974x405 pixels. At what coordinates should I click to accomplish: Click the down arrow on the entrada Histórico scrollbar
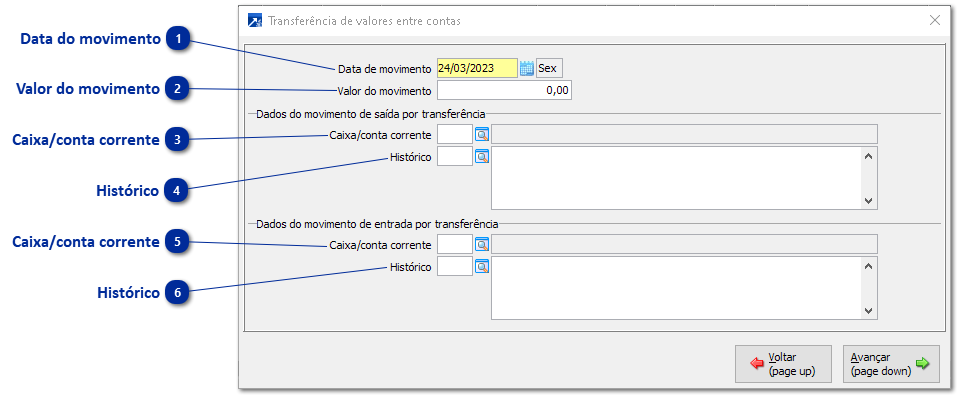pyautogui.click(x=868, y=311)
